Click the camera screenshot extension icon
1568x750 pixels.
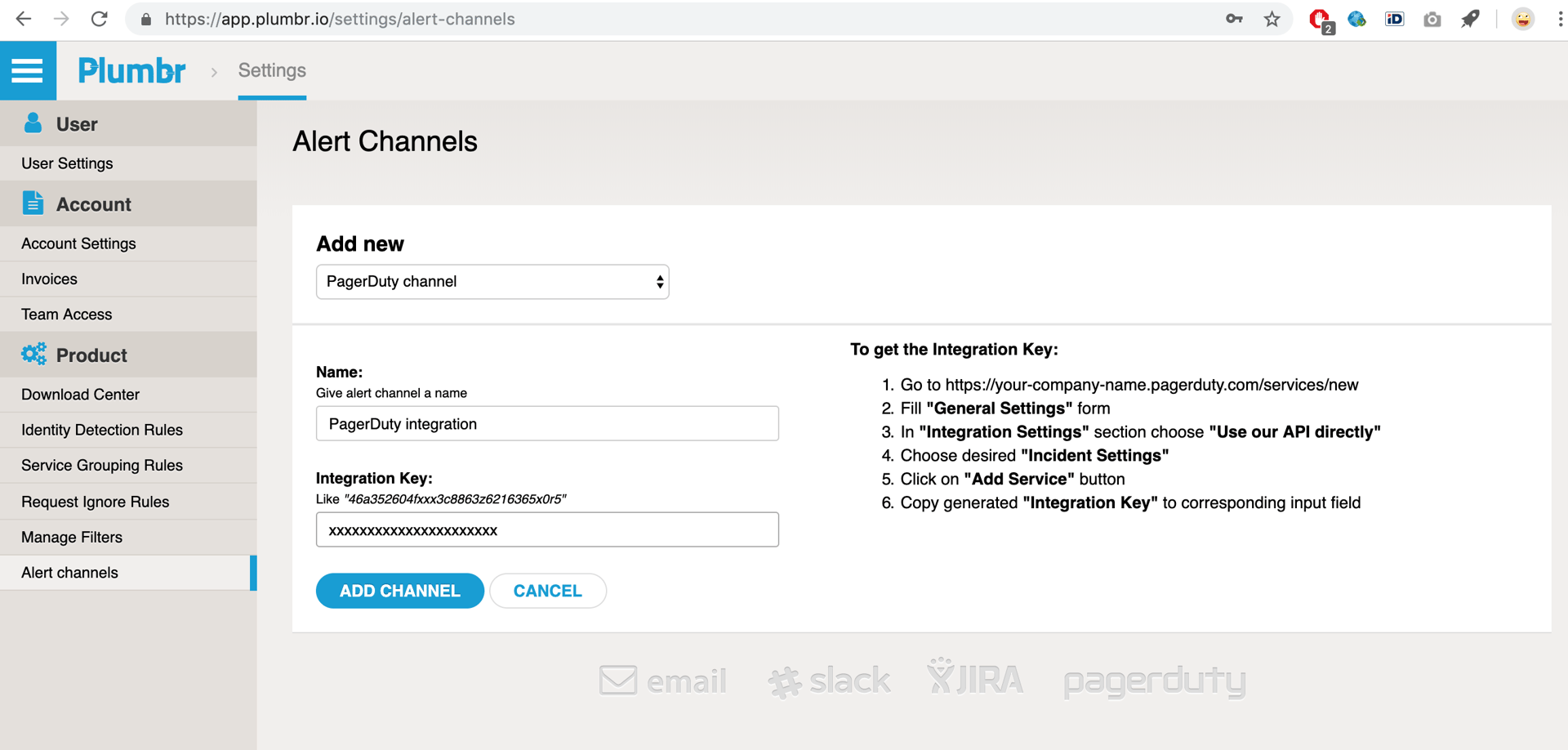coord(1432,19)
